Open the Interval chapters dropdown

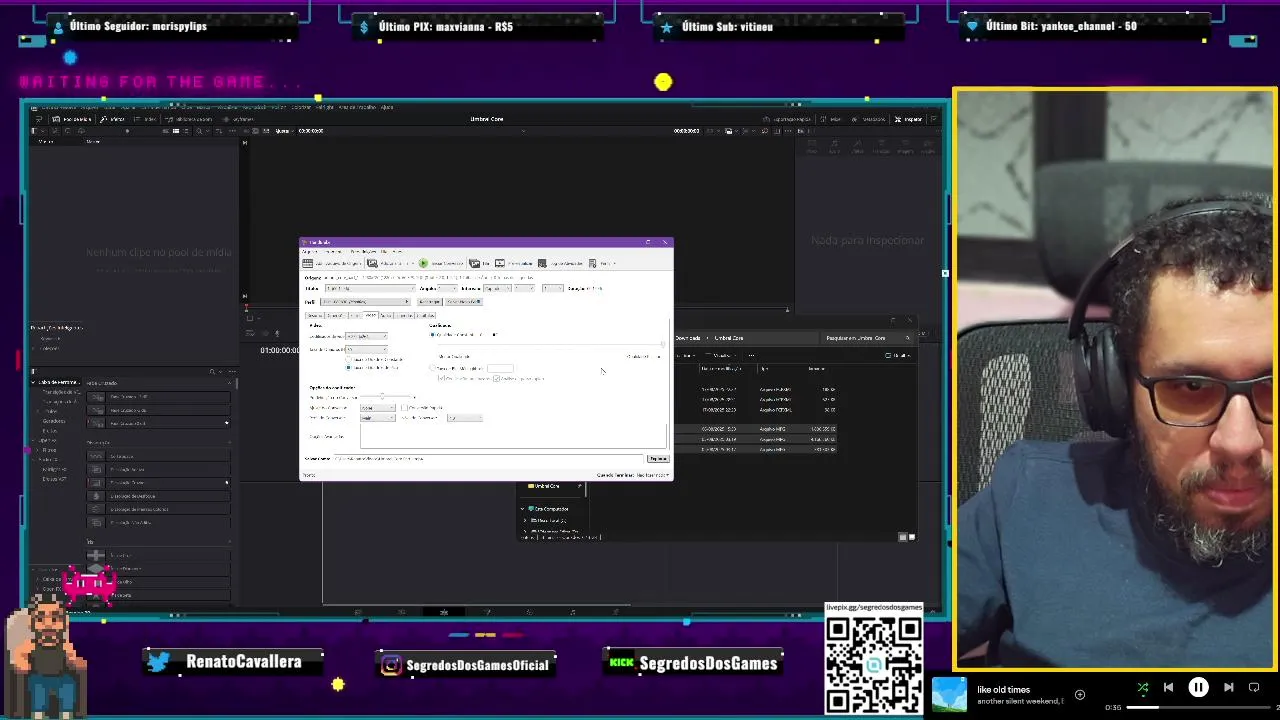(x=497, y=288)
